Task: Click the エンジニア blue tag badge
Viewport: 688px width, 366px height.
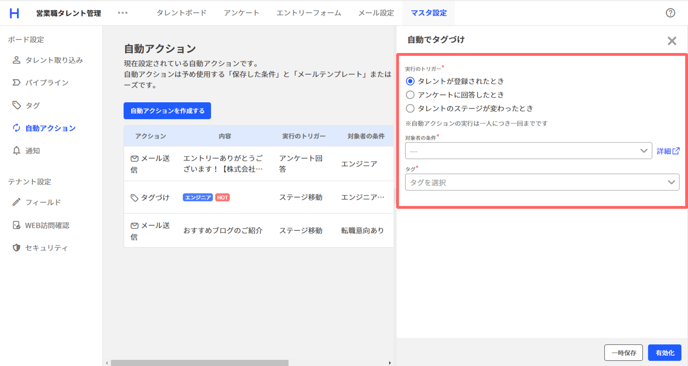Action: [197, 197]
